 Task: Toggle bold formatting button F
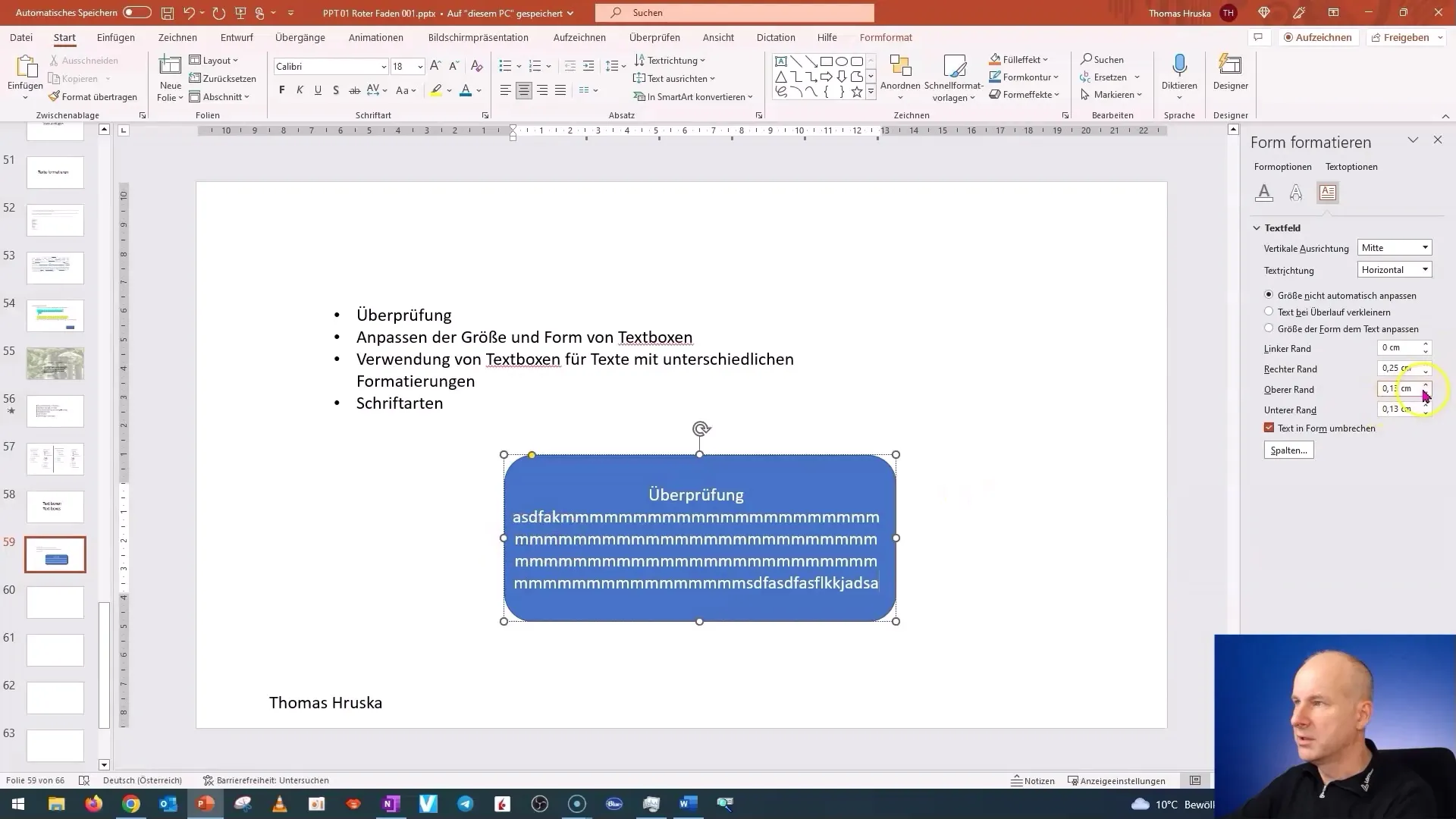pyautogui.click(x=282, y=90)
